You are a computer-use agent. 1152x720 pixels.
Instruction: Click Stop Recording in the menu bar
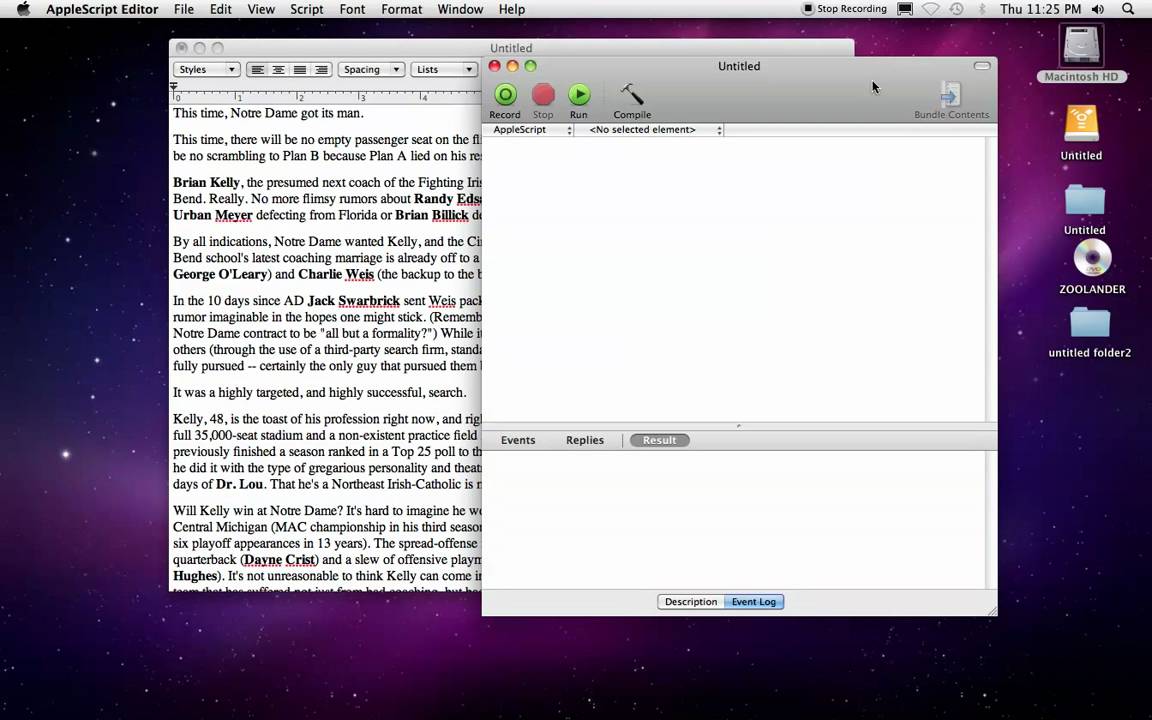(844, 9)
